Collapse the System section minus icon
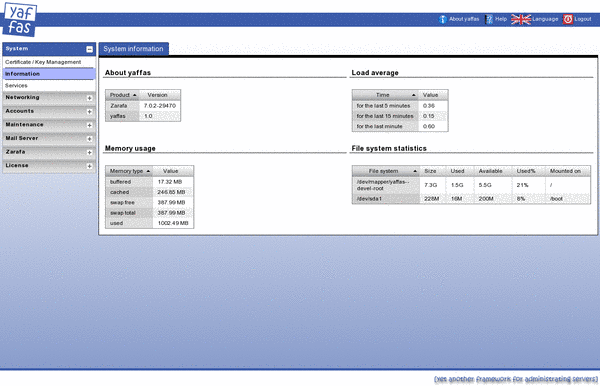The width and height of the screenshot is (600, 386). point(90,49)
